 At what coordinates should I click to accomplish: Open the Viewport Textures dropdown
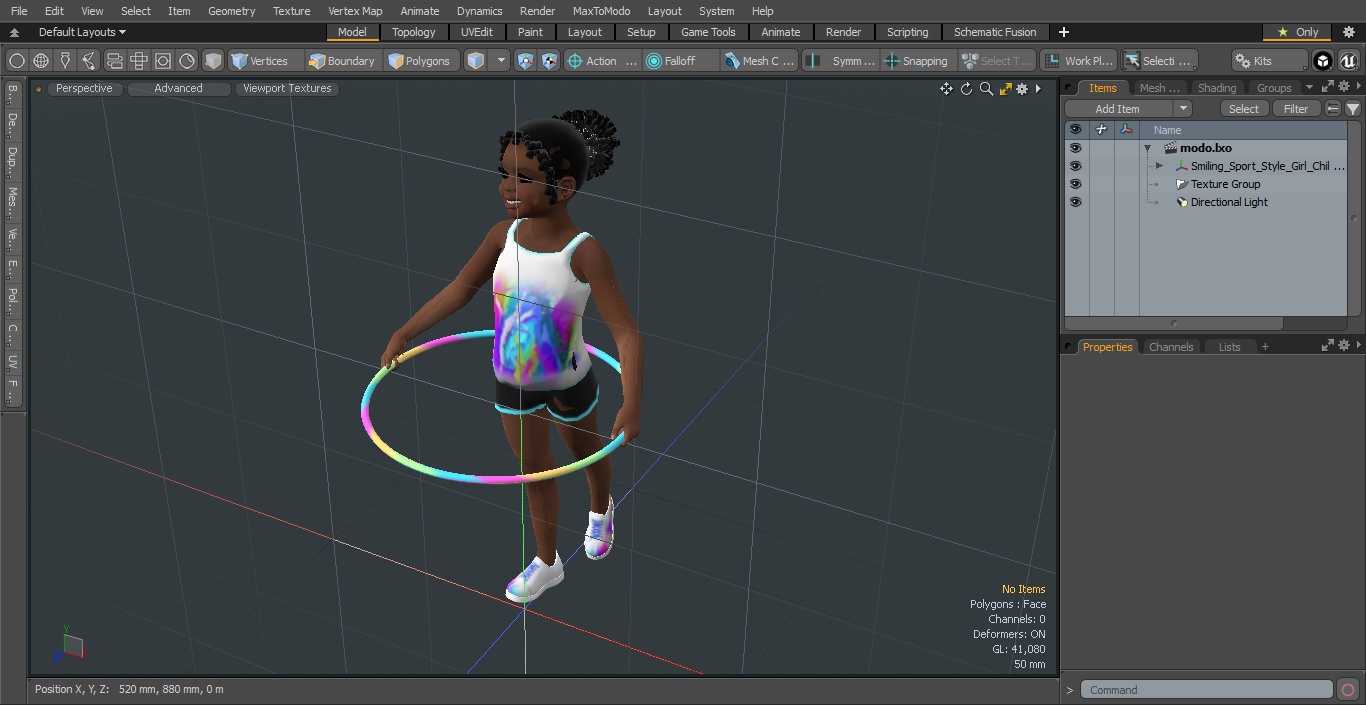click(287, 88)
